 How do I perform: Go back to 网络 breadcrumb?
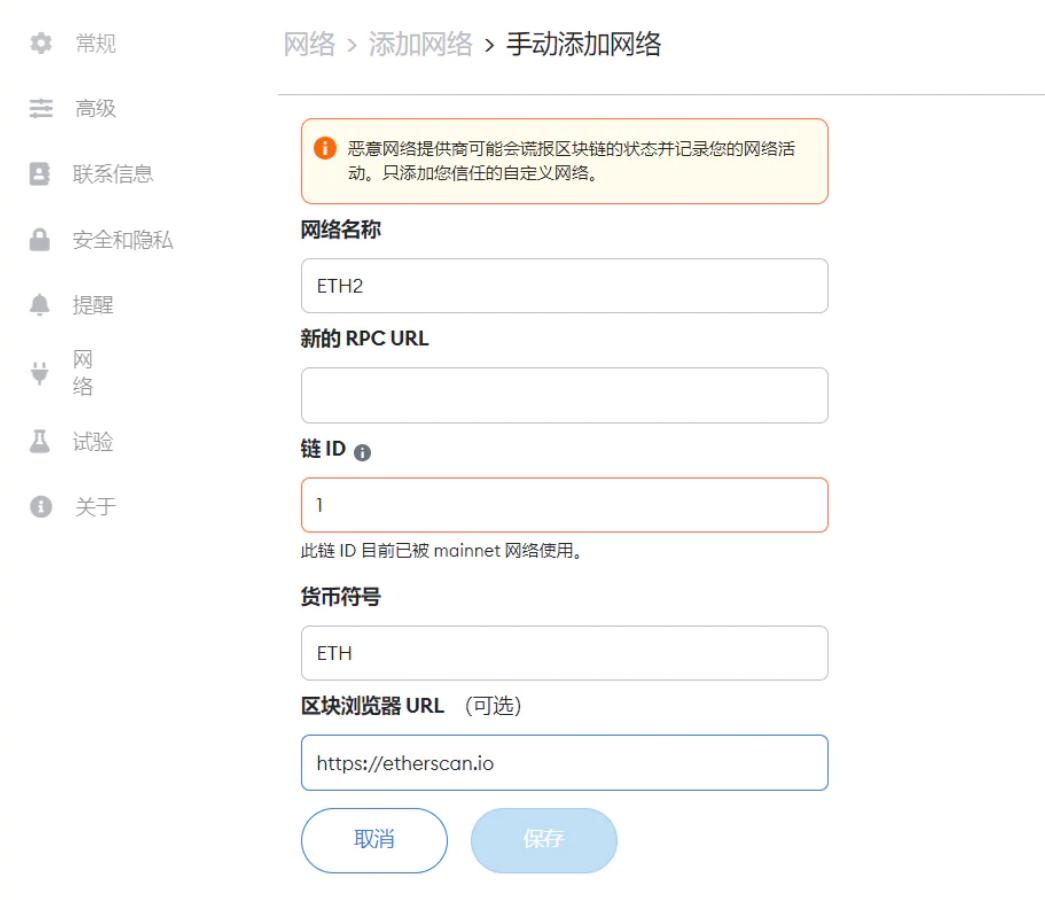[x=310, y=45]
